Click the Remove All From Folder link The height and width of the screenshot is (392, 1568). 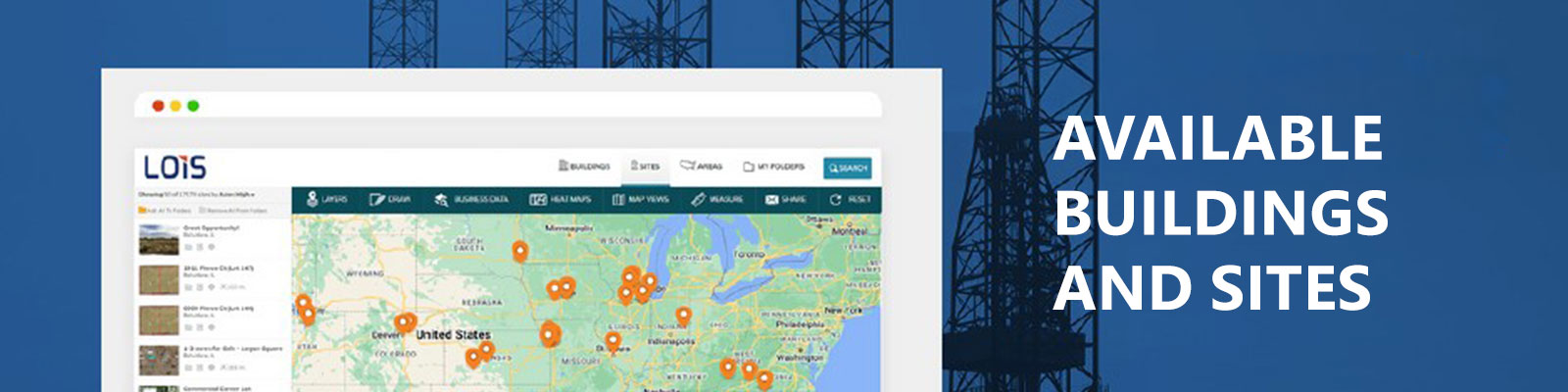tap(233, 210)
